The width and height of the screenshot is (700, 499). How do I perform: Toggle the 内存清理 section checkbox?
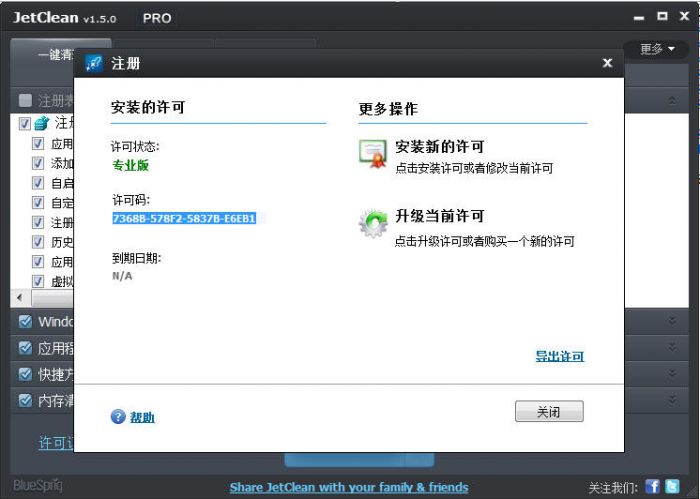click(25, 400)
